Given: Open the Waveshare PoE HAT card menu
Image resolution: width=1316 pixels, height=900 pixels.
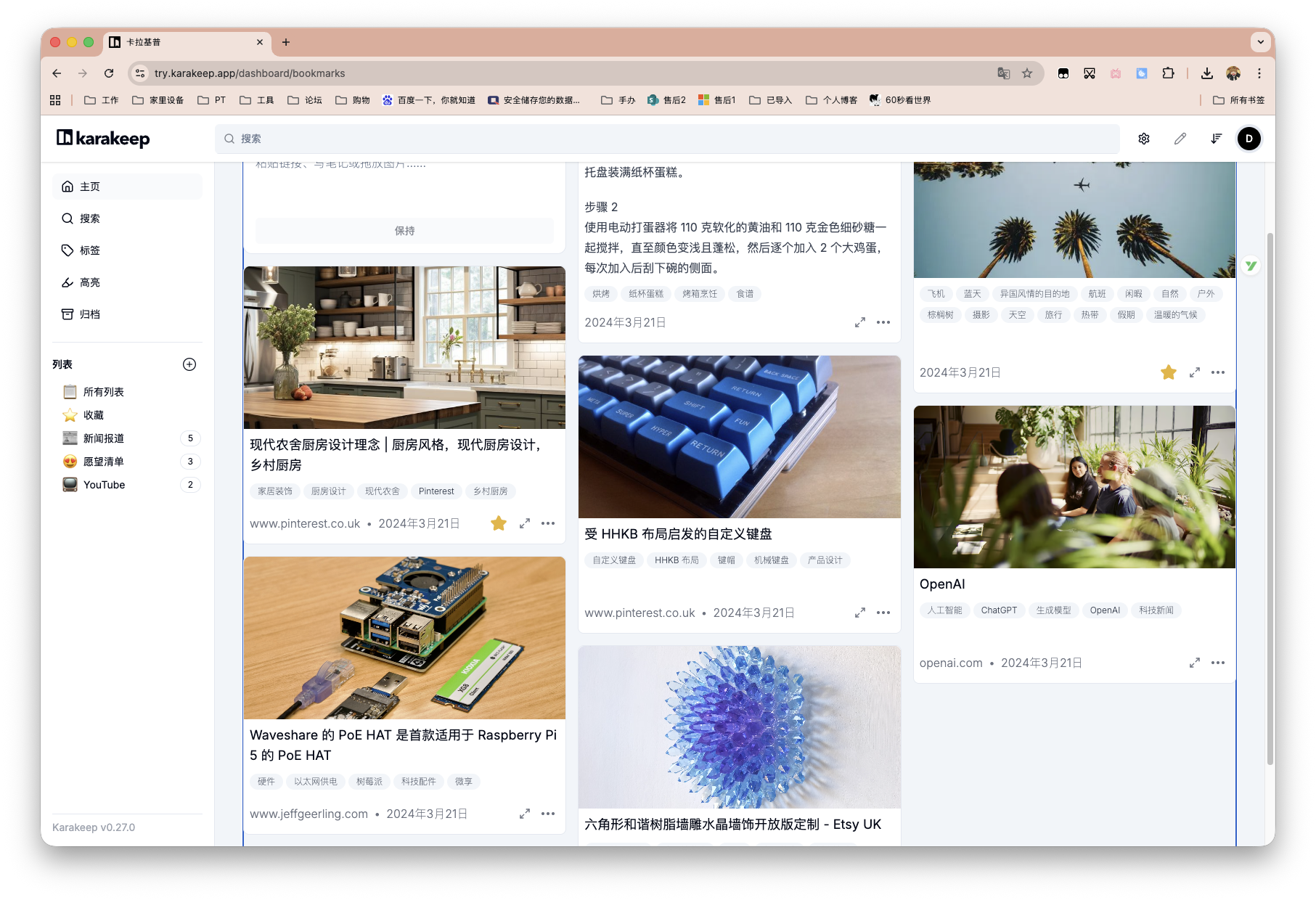Looking at the screenshot, I should tap(547, 813).
